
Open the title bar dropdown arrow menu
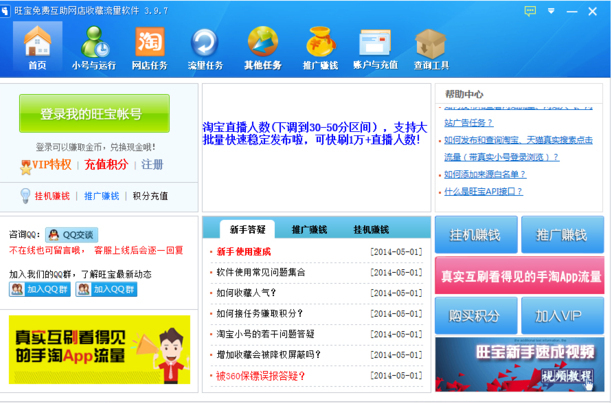[x=551, y=11]
